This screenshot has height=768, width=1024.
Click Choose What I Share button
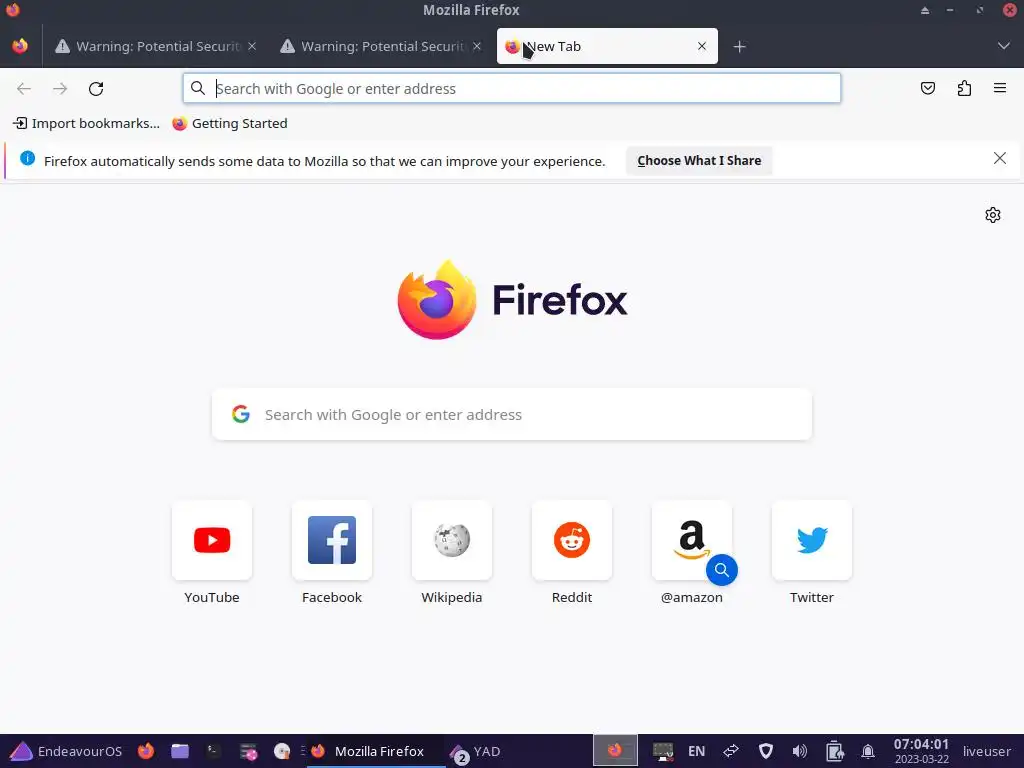pyautogui.click(x=699, y=161)
